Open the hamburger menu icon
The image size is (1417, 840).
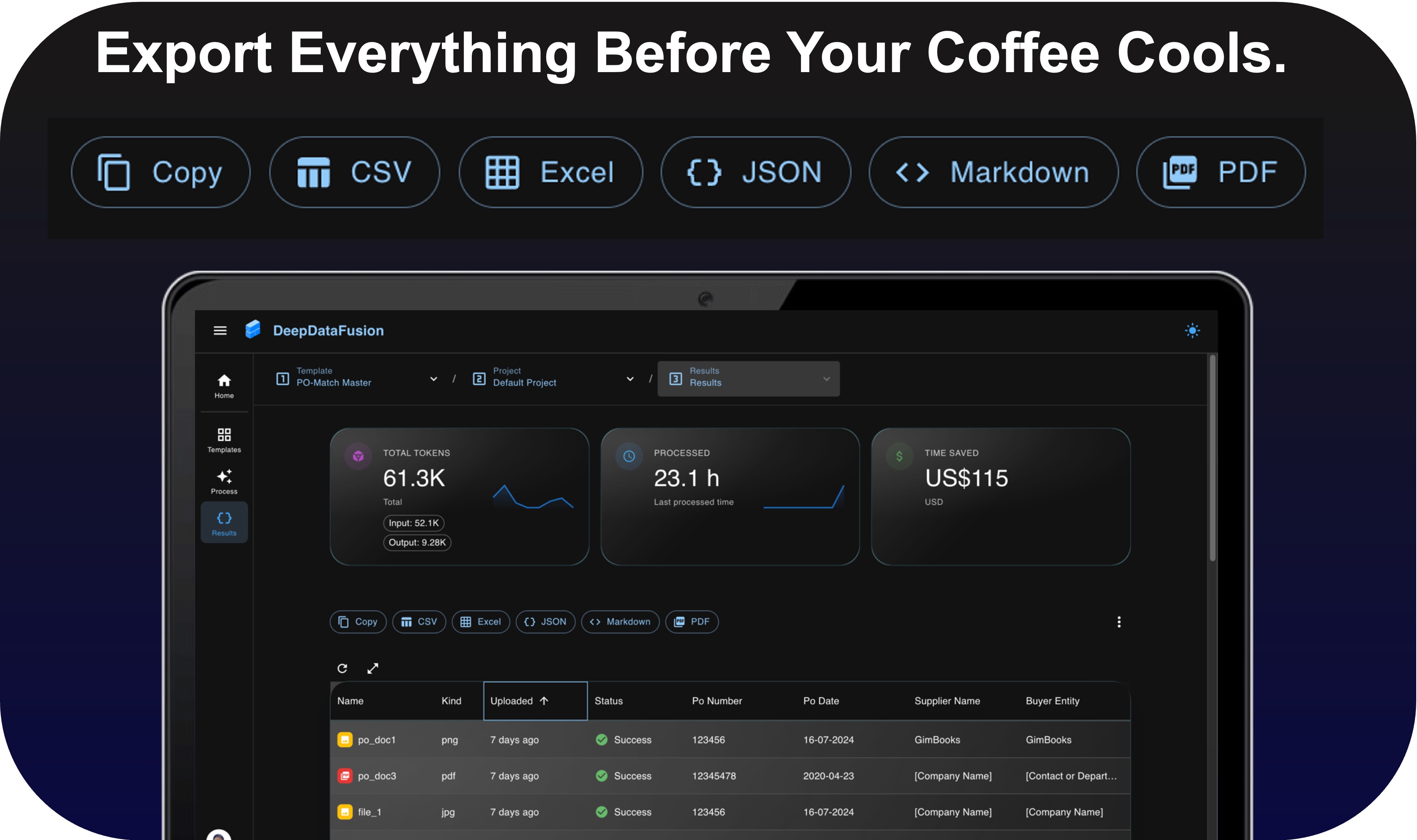220,331
